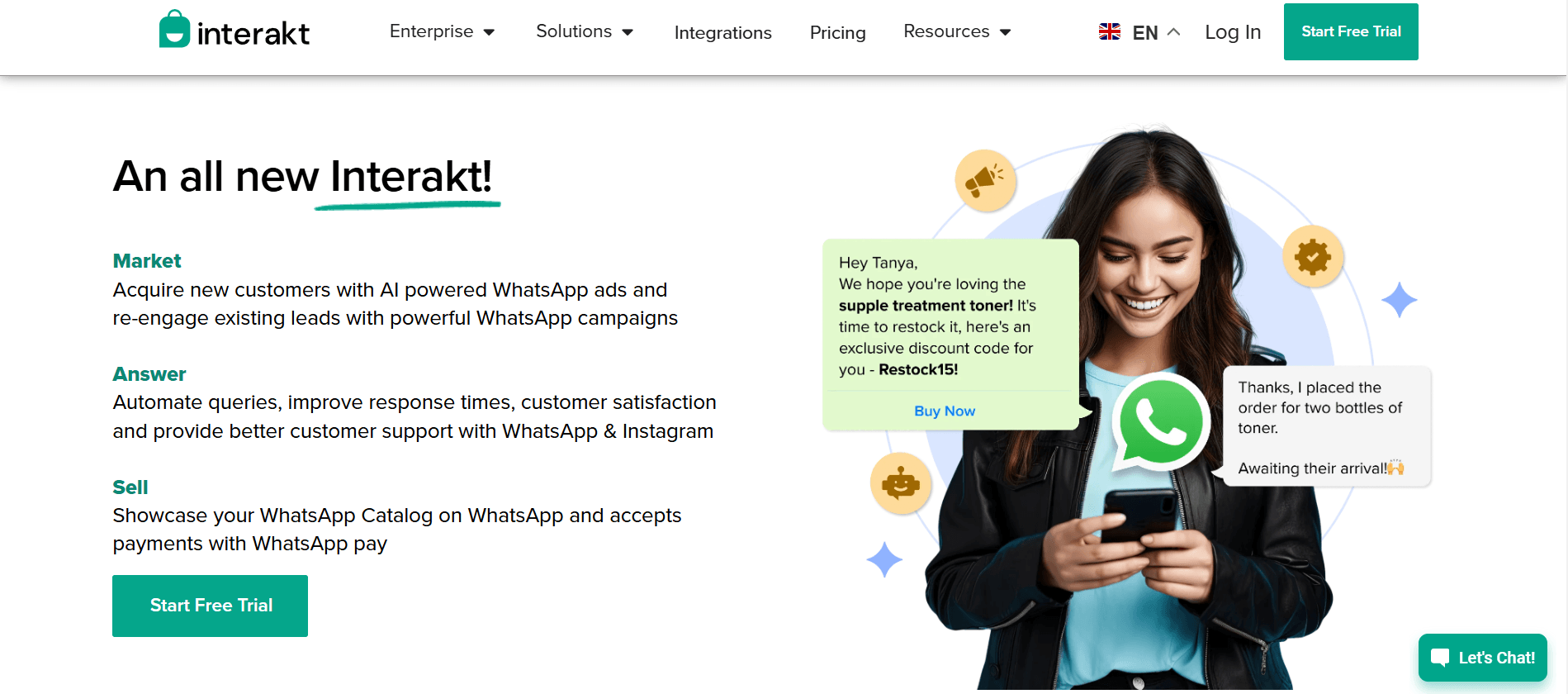Screen dimensions: 1568x694
Task: Click the Interakt shopping bag logo
Action: tap(174, 29)
